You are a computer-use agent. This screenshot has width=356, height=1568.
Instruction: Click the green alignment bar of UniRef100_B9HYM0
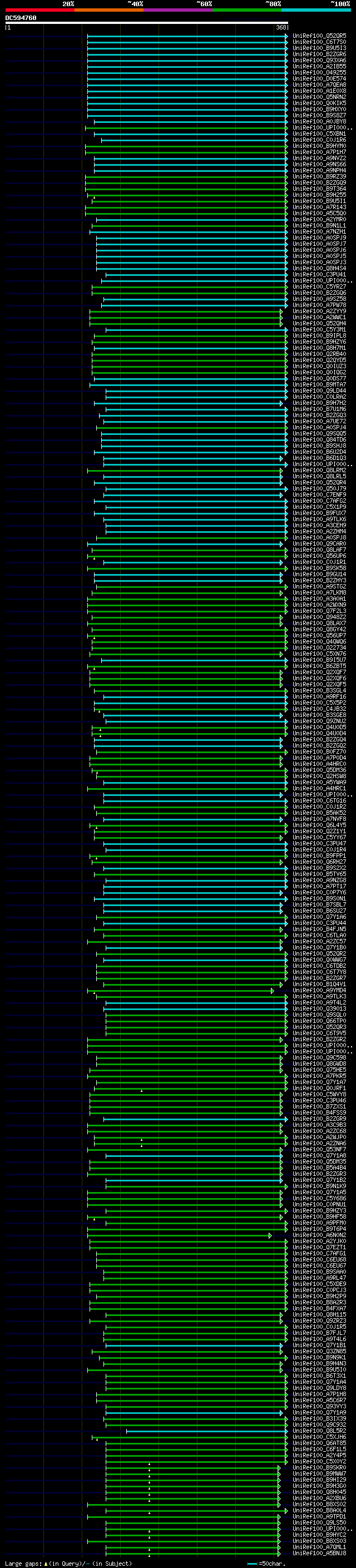(186, 146)
